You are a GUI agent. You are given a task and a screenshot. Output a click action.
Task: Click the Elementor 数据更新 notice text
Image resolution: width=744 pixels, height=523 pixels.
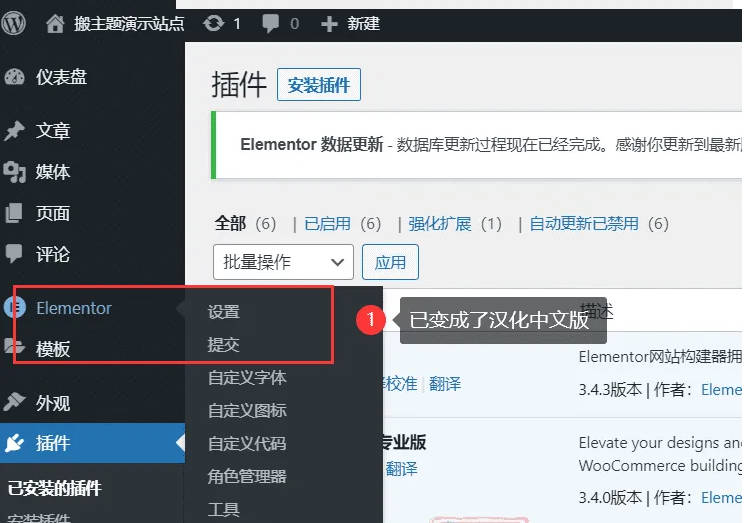pos(491,144)
